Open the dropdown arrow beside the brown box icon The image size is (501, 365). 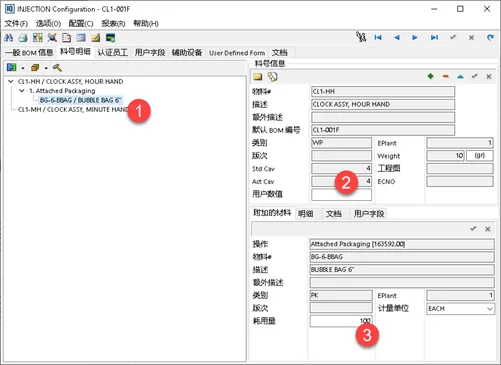click(46, 68)
